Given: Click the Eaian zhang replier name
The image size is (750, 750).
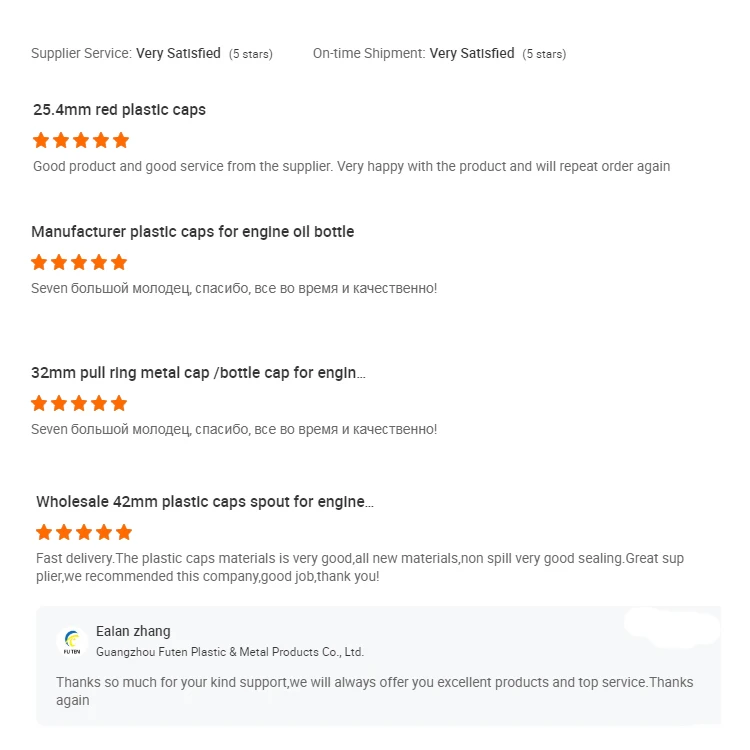Looking at the screenshot, I should point(133,631).
